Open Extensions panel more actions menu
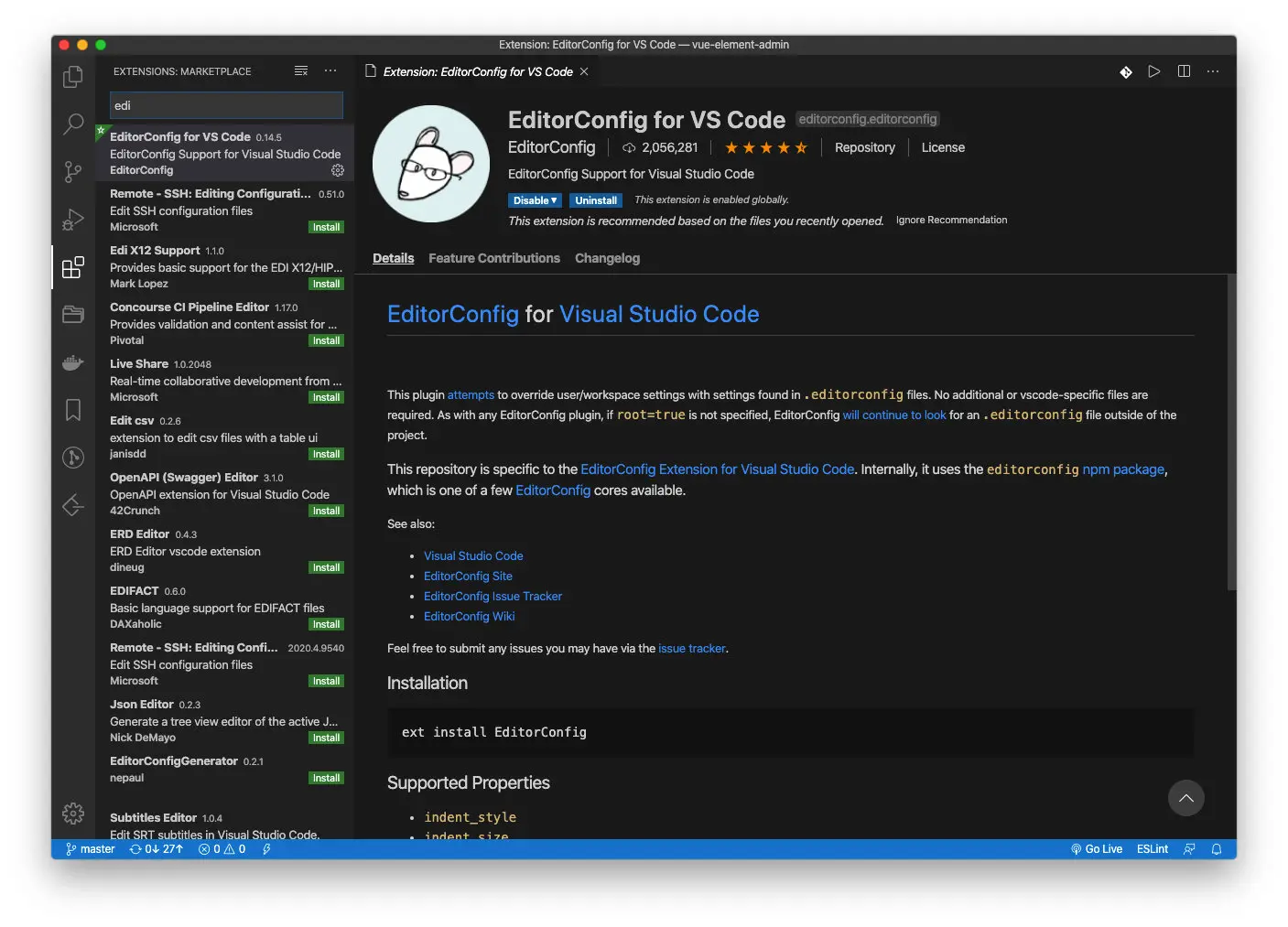Screen dimensions: 1288x927 point(330,71)
